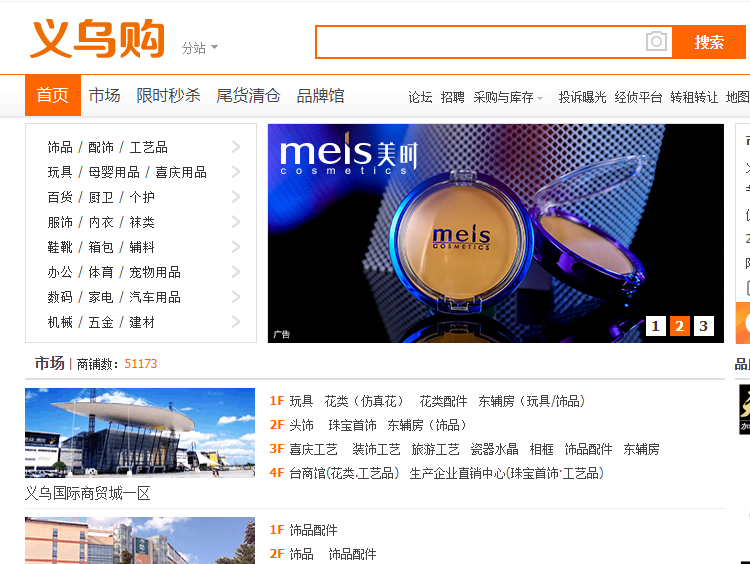
Task: Open the 义乌国际商贸城一区 title link
Action: tap(88, 493)
